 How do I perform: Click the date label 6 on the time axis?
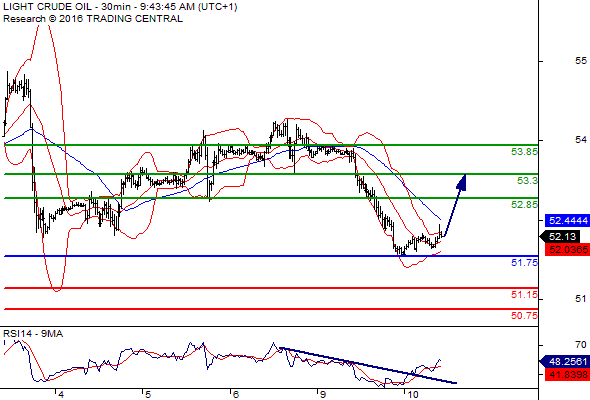236,395
